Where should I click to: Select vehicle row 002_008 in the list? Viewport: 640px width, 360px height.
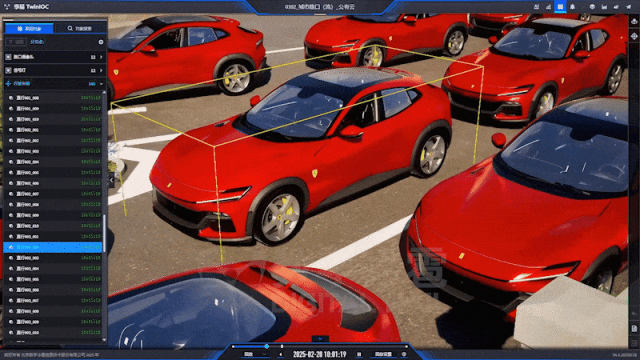tap(53, 204)
